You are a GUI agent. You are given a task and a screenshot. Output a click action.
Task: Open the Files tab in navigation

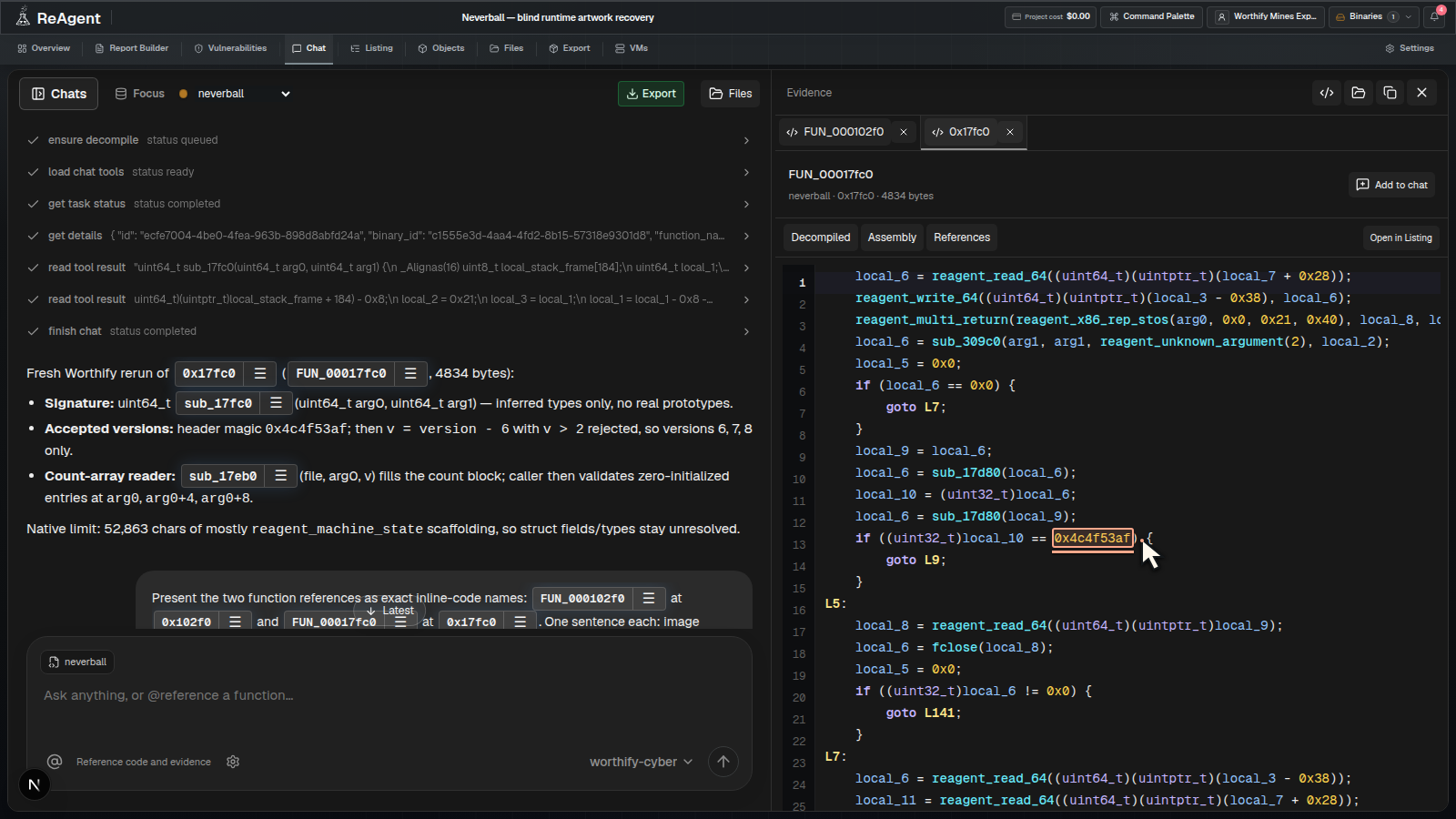[507, 48]
